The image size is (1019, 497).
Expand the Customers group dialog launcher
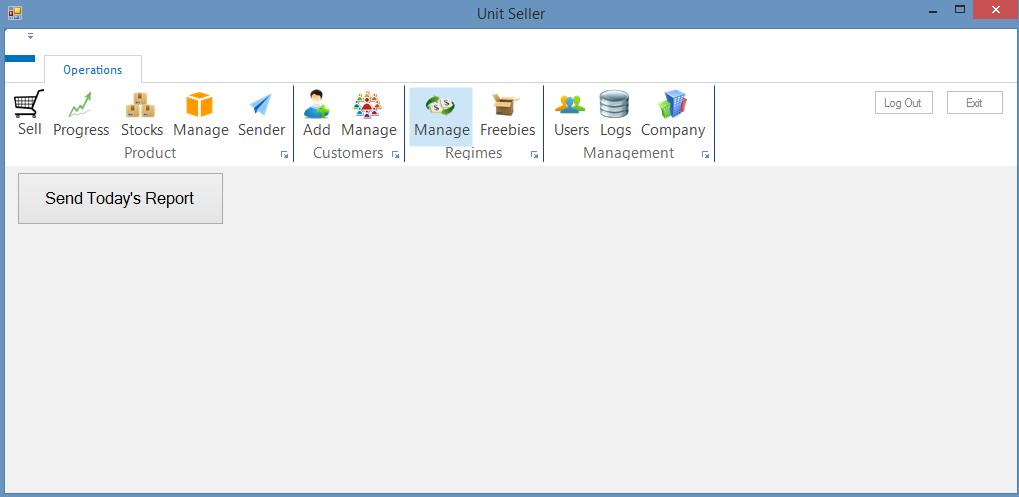395,155
